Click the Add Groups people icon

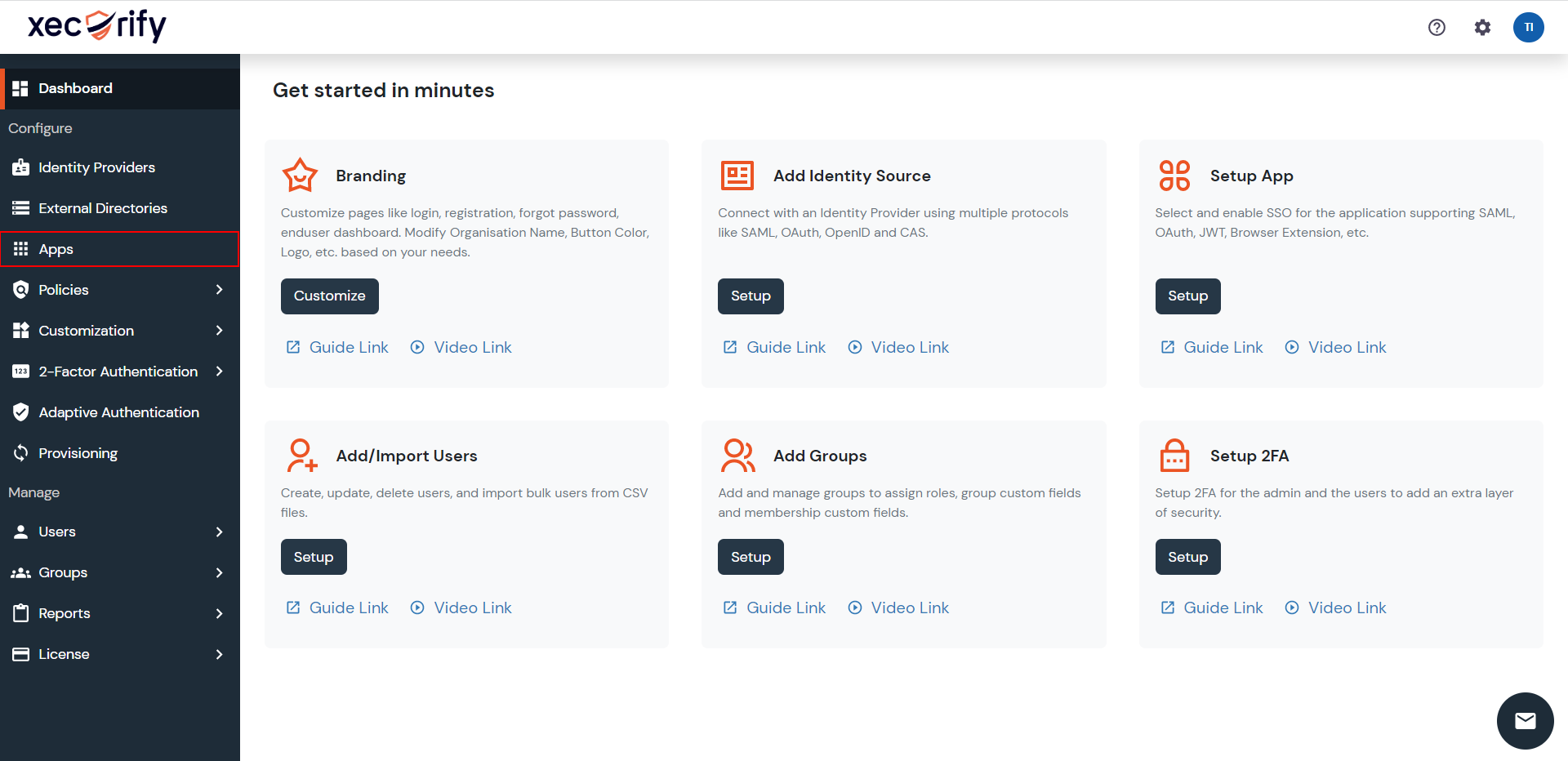737,456
